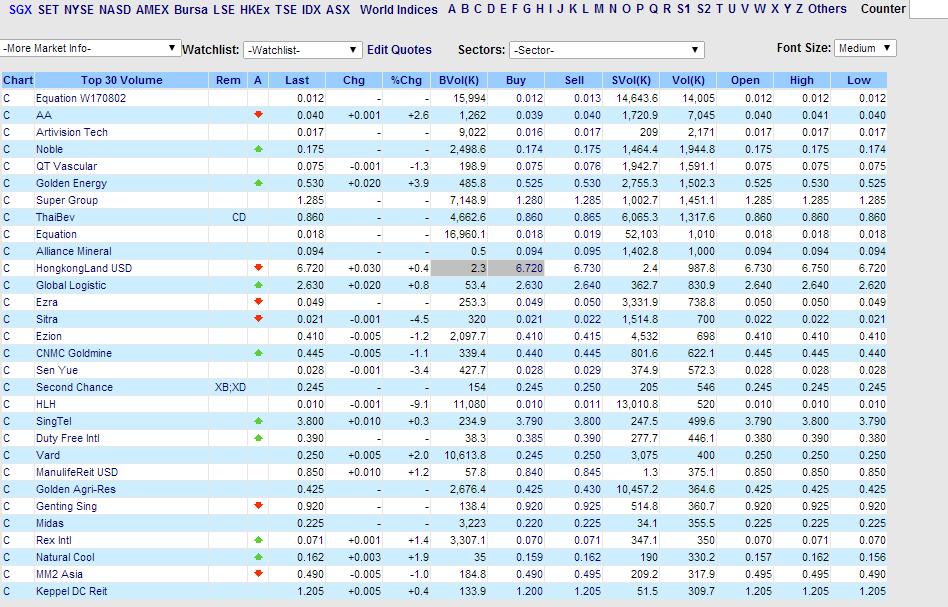Viewport: 948px width, 607px height.
Task: Select the ThaiBev counter name
Action: pos(55,217)
